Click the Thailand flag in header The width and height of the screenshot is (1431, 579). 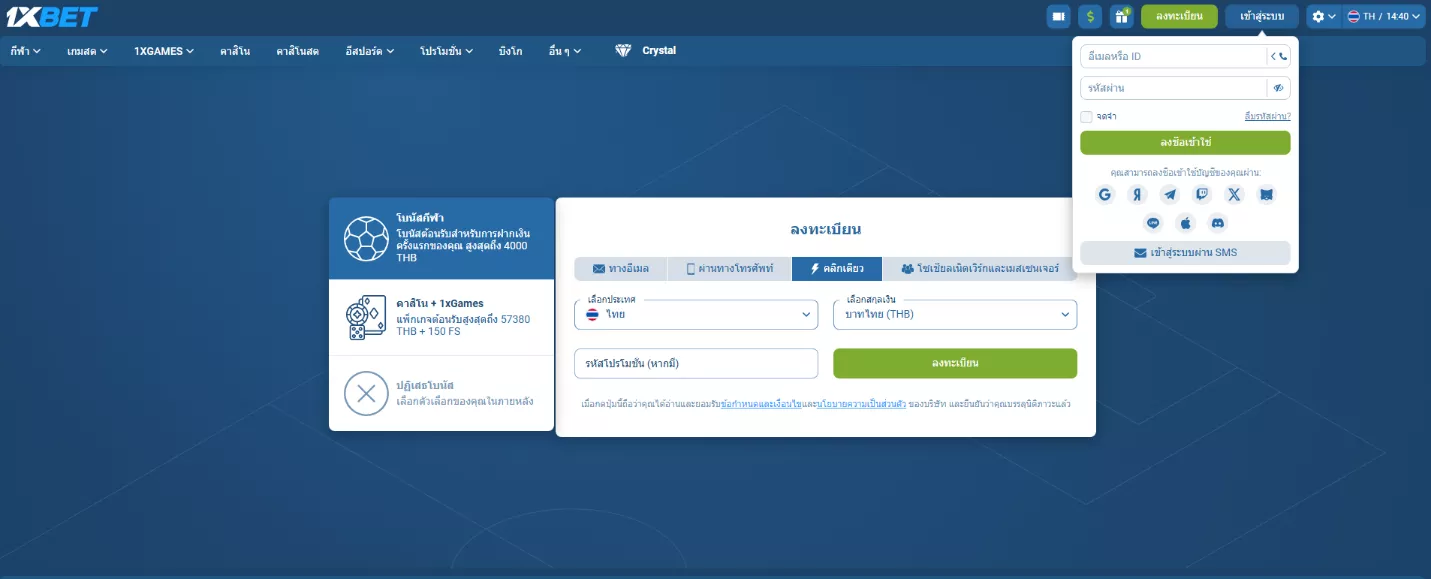[x=1353, y=16]
